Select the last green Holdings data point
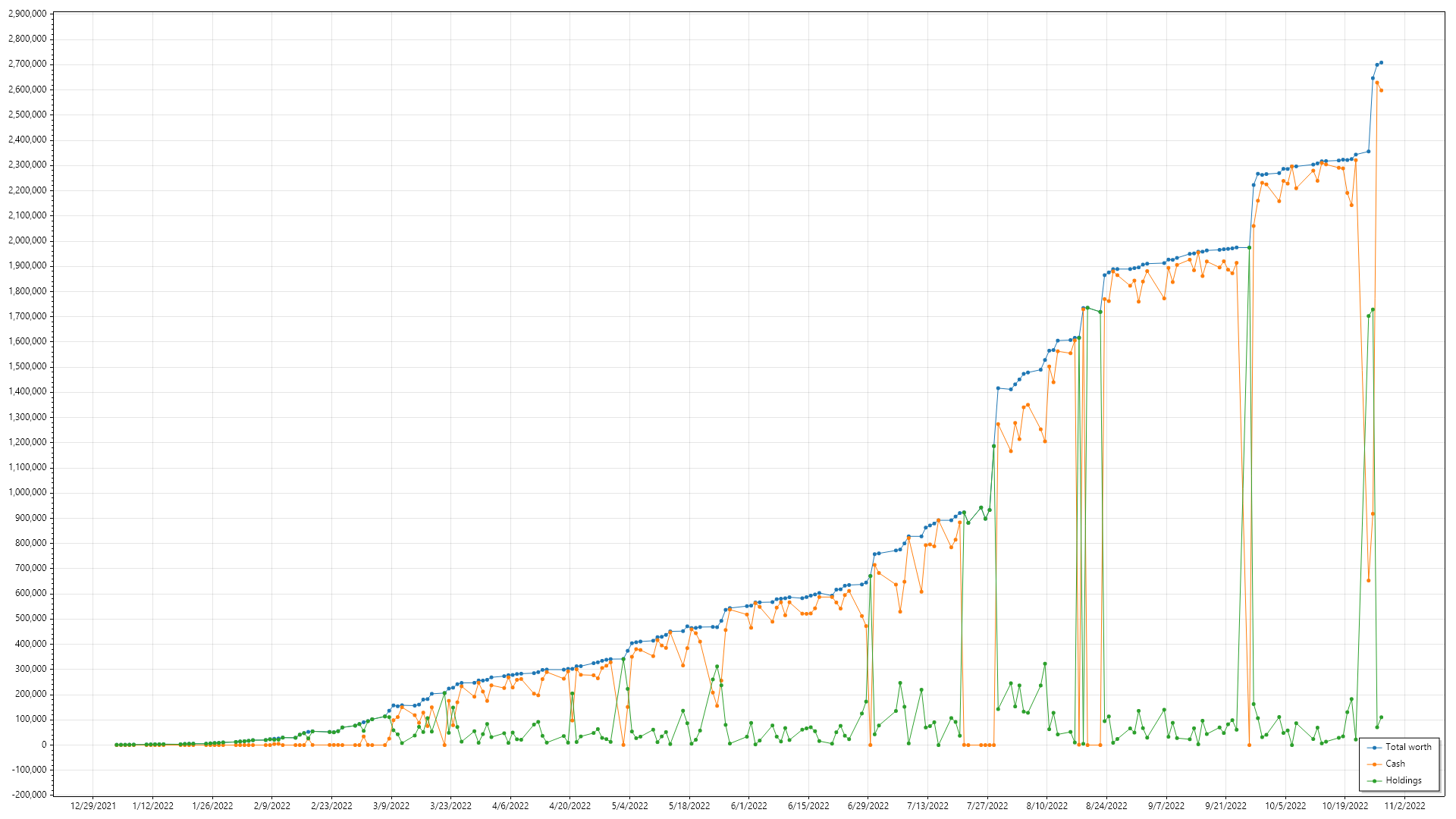Screen dimensions: 1456x819 [x=1381, y=717]
